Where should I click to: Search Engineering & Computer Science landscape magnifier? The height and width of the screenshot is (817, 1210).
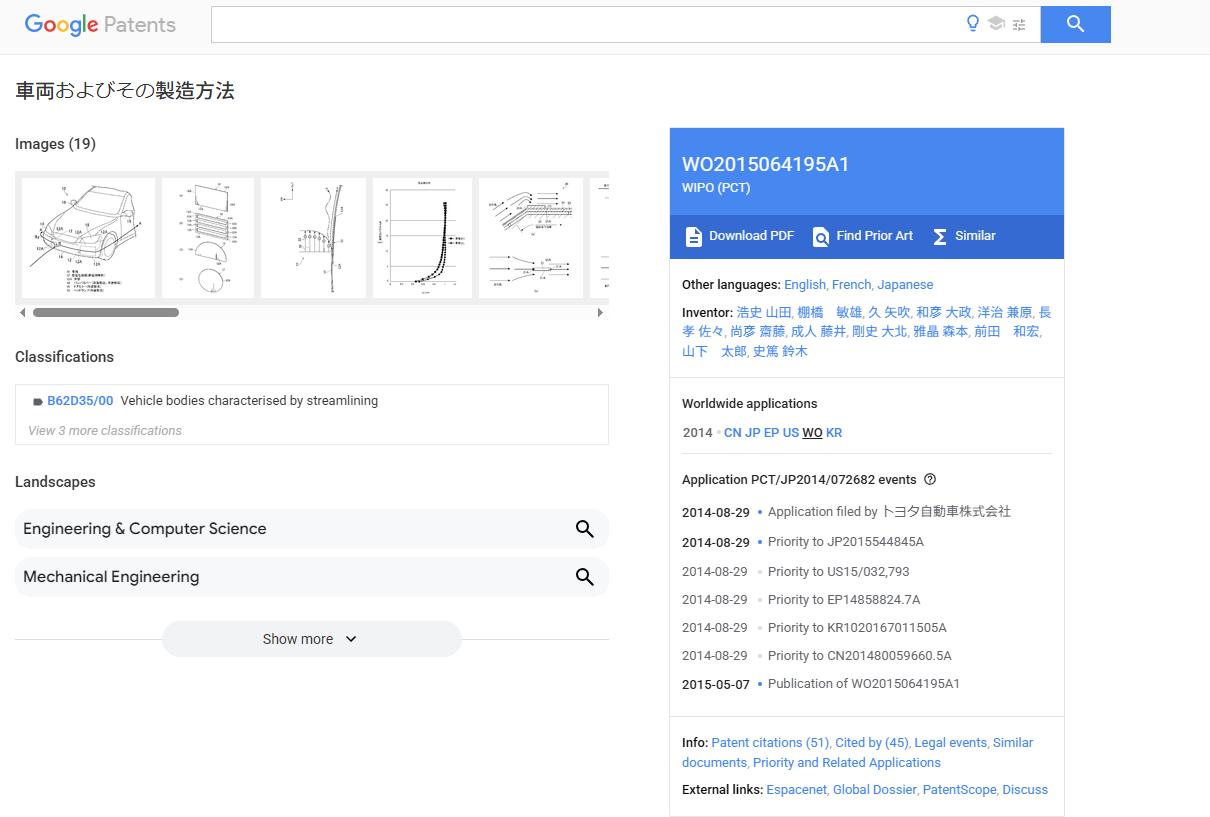point(585,529)
